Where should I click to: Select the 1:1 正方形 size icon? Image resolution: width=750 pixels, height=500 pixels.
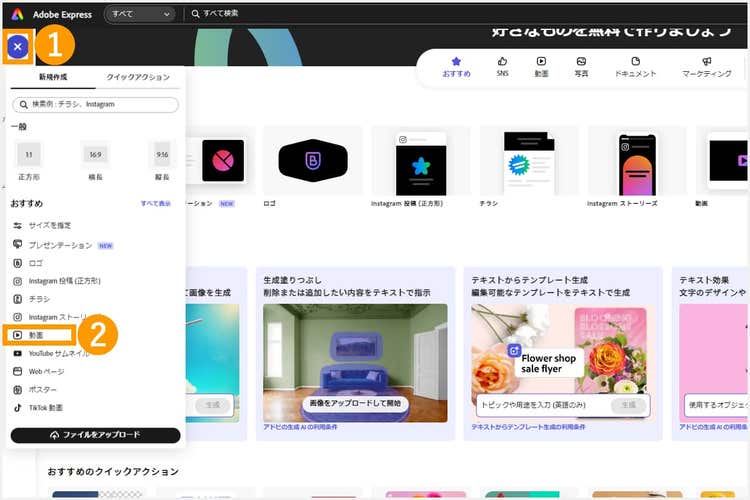pyautogui.click(x=29, y=155)
